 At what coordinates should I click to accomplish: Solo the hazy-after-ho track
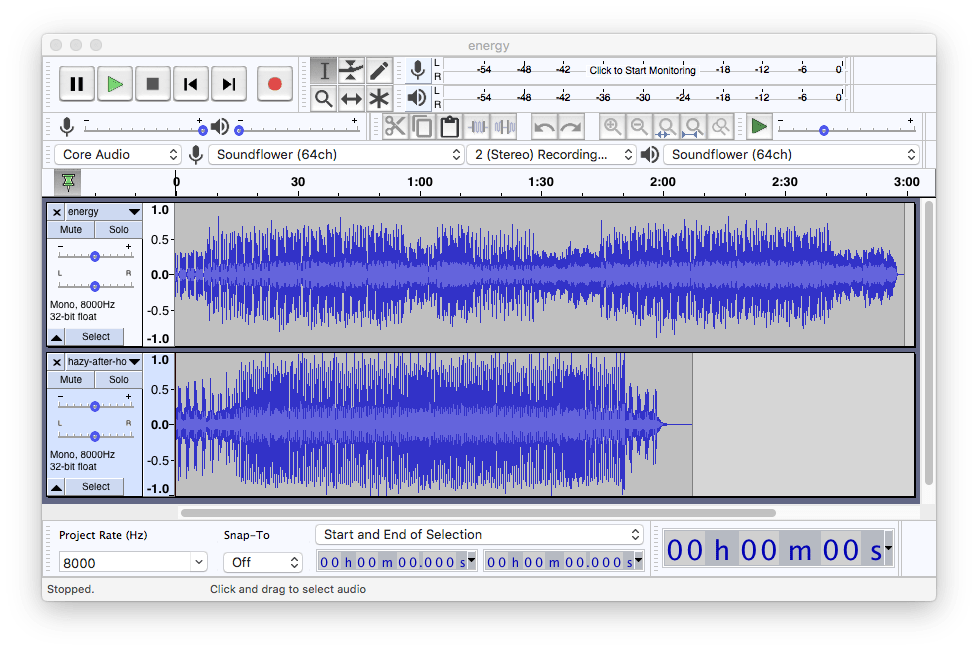click(119, 379)
